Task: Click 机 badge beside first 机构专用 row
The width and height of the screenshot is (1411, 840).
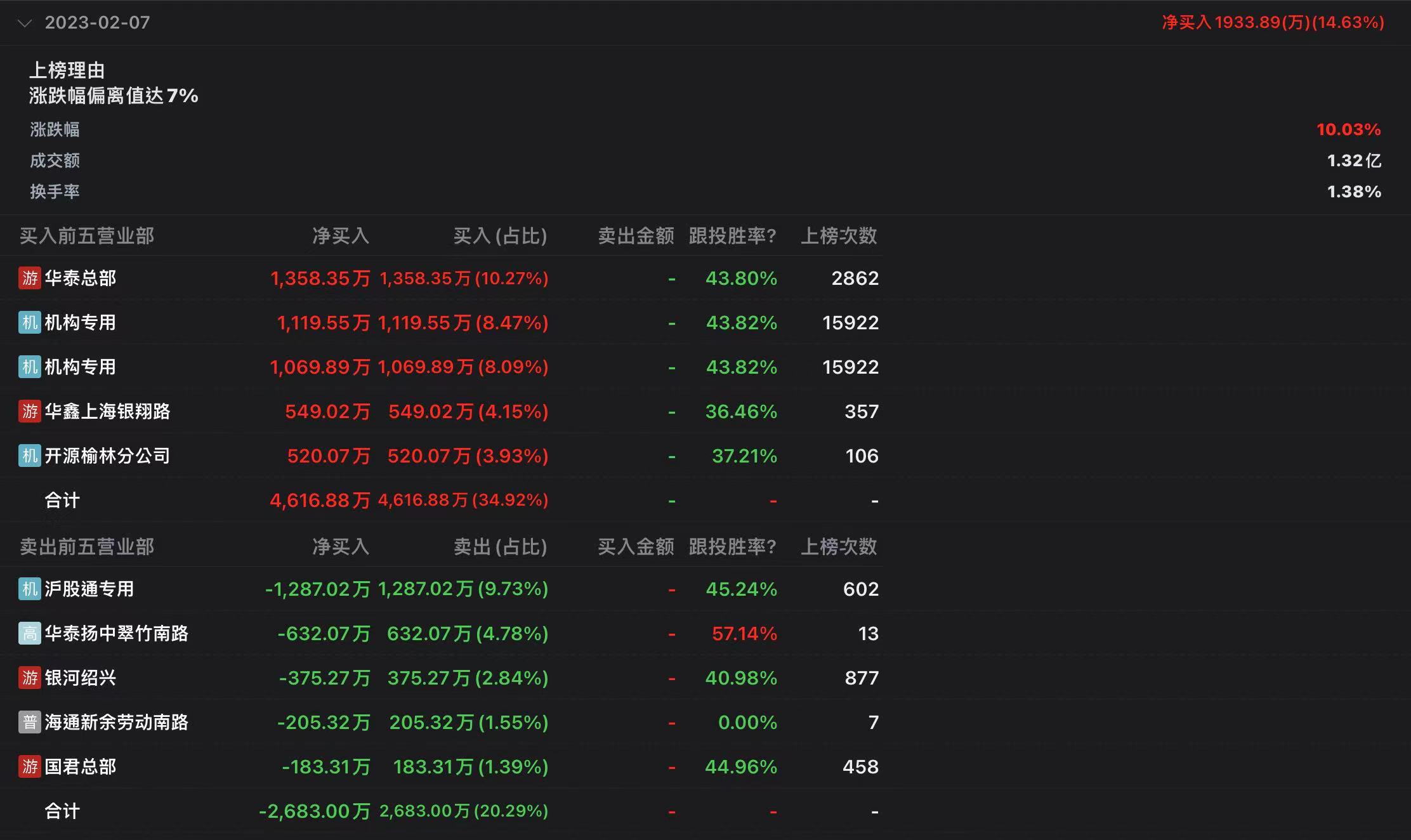Action: (x=30, y=322)
